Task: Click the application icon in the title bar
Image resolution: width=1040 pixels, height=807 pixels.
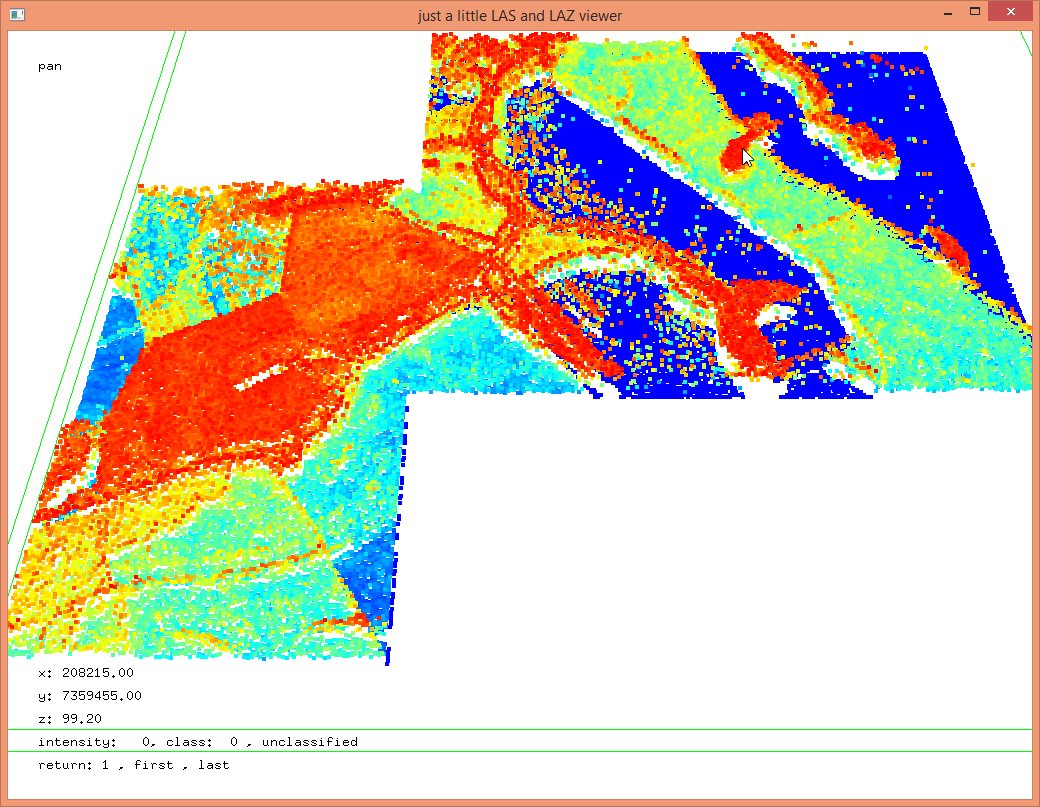Action: [x=16, y=15]
